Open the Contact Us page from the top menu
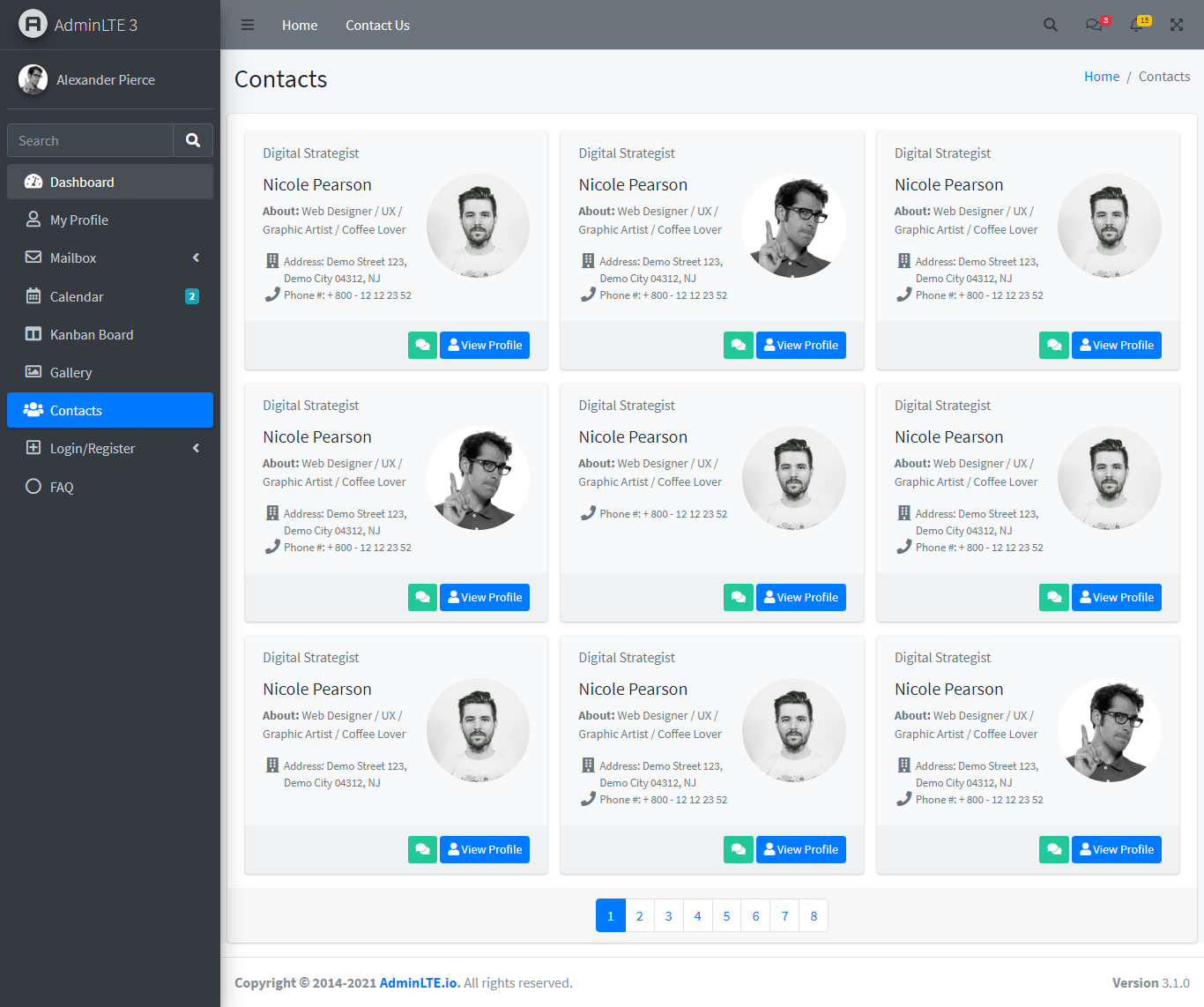This screenshot has width=1204, height=1007. [x=377, y=25]
